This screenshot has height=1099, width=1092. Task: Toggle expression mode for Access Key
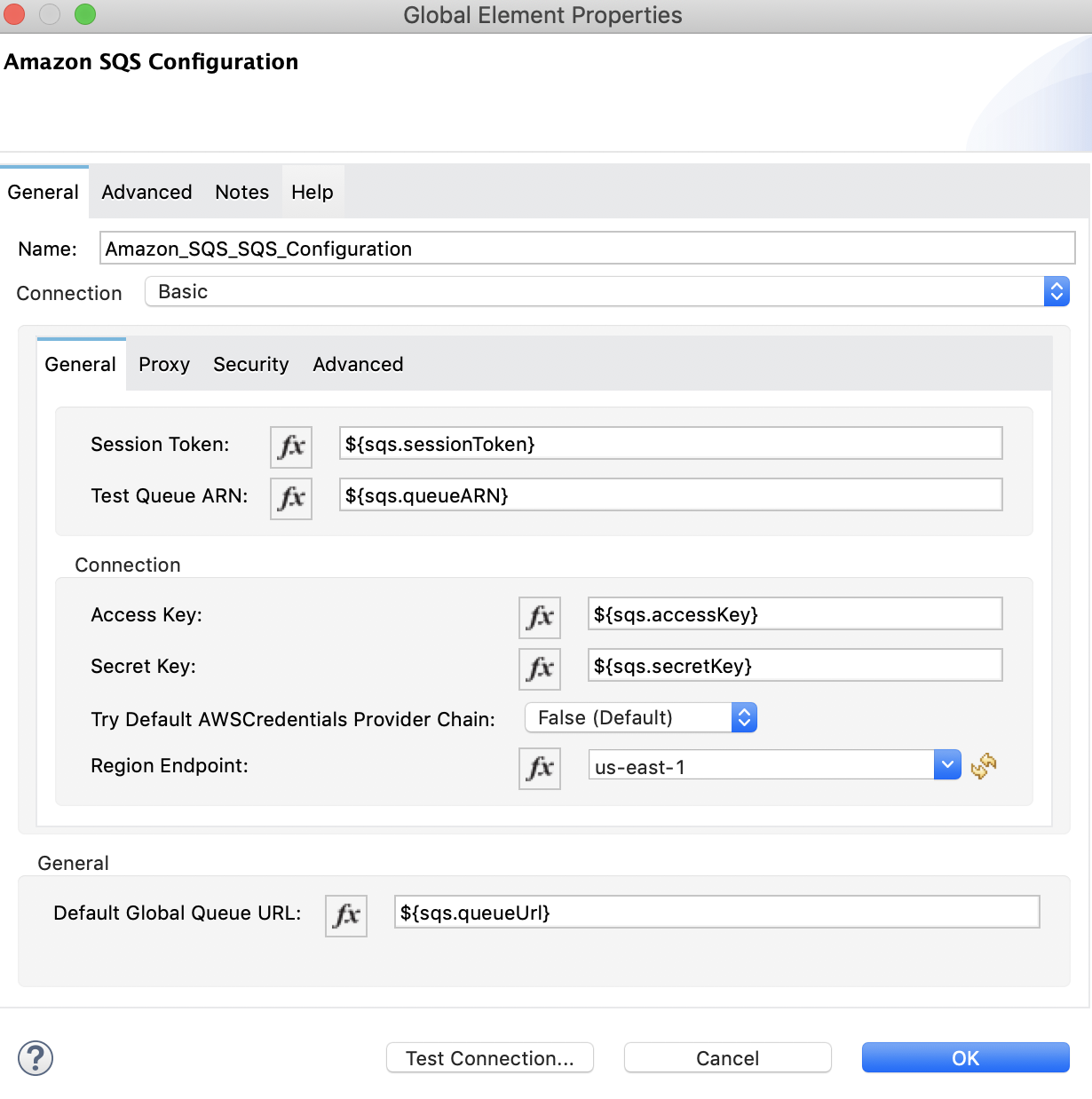[540, 616]
